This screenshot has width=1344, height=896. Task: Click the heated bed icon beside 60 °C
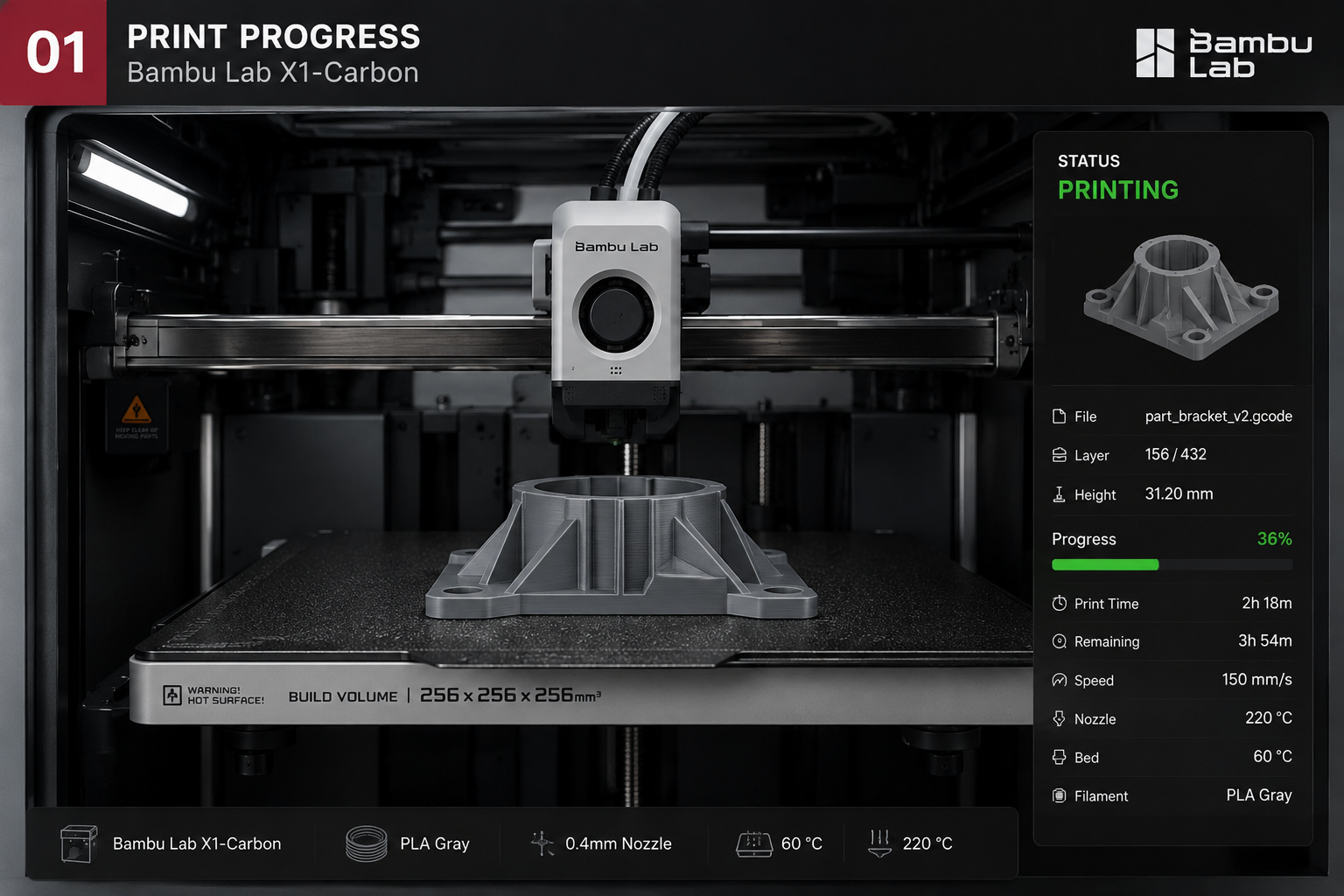[754, 843]
